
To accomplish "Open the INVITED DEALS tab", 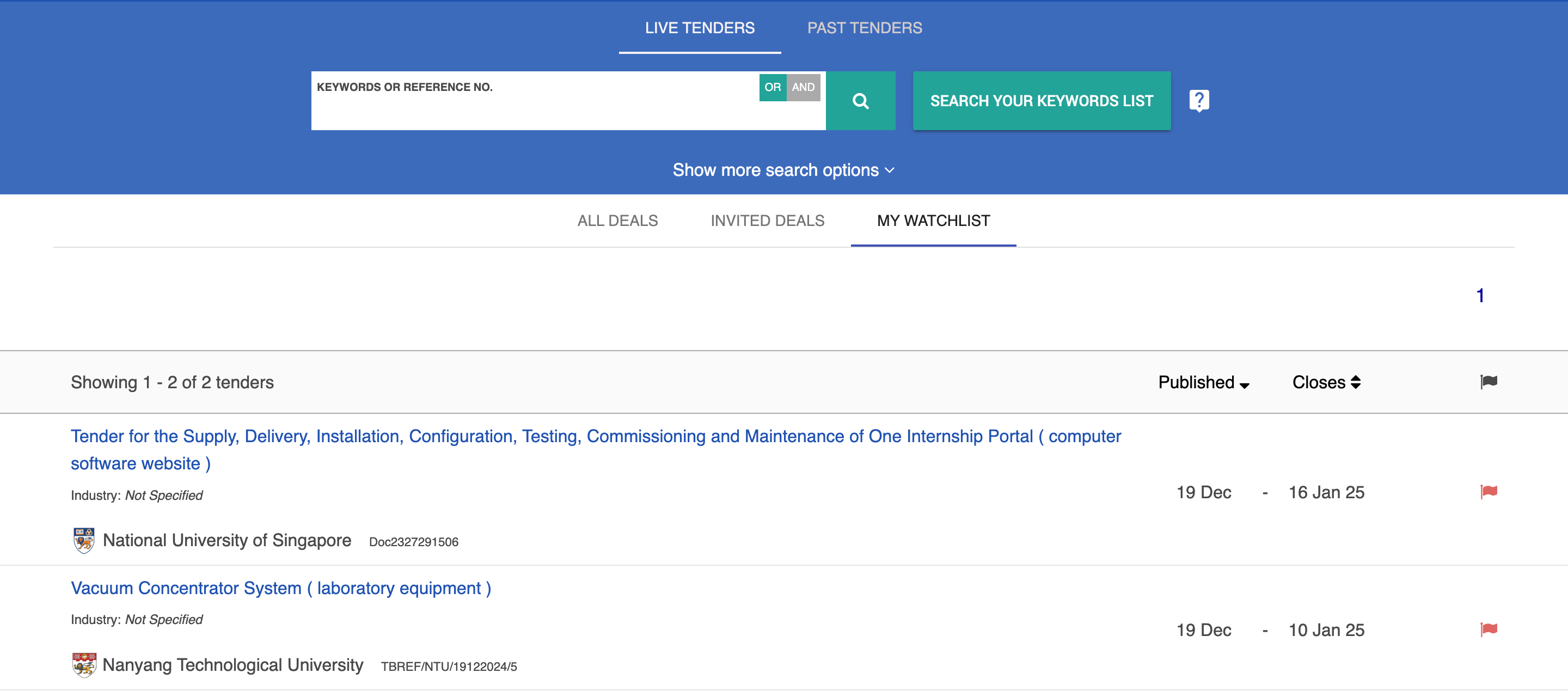I will (x=767, y=221).
